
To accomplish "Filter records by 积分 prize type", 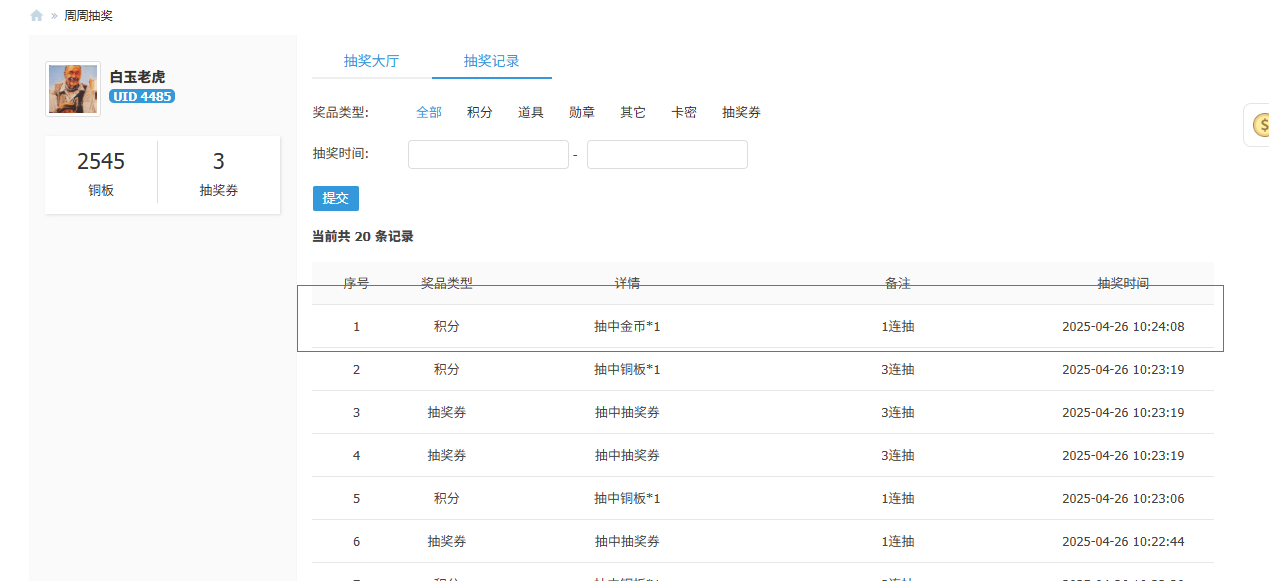I will 480,112.
